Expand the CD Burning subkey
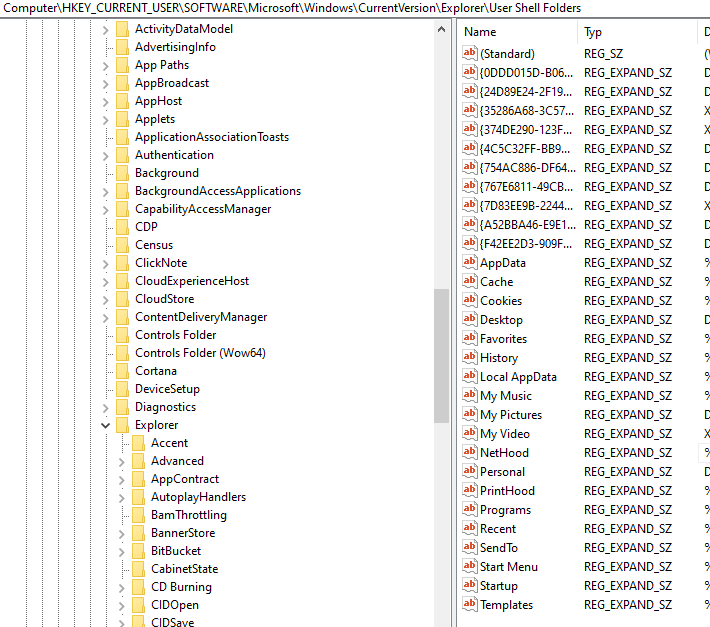710x627 pixels. pyautogui.click(x=122, y=589)
